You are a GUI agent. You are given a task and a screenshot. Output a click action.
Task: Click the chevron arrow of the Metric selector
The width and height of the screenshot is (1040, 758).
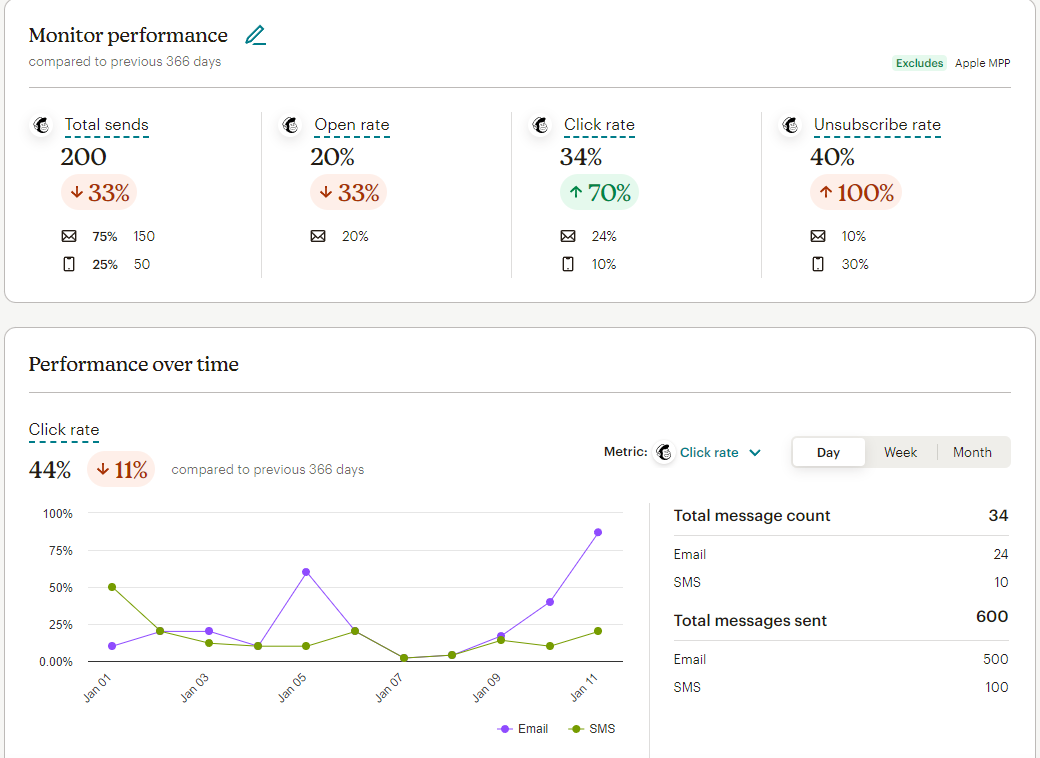pyautogui.click(x=755, y=452)
